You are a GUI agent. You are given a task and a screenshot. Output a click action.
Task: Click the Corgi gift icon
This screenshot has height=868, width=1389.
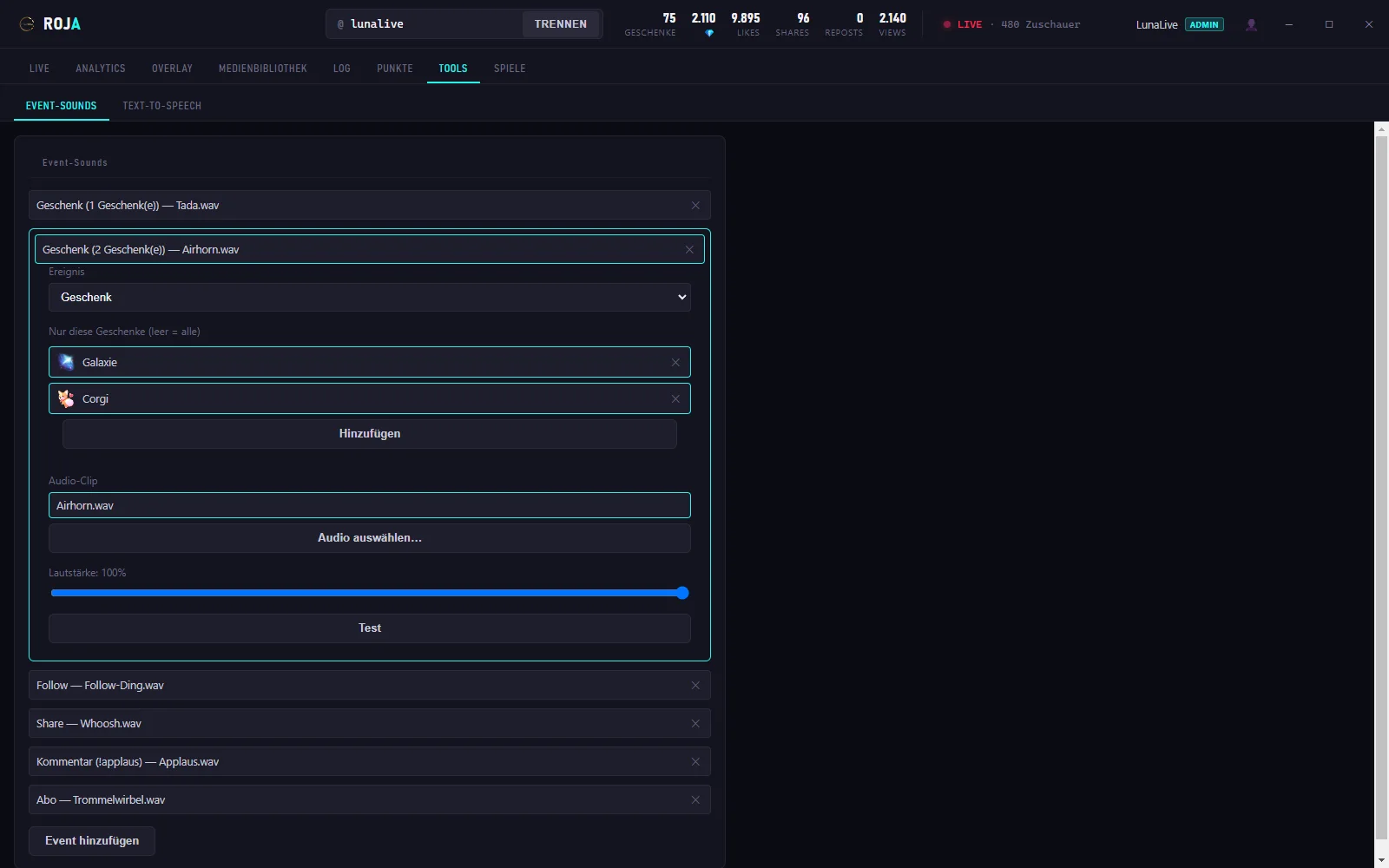[x=66, y=398]
